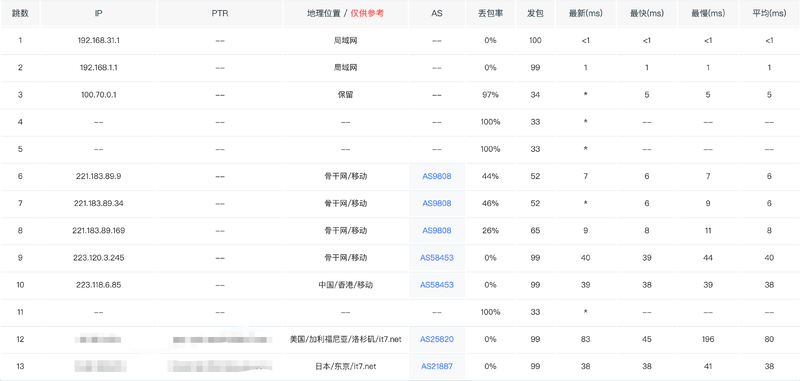800x381 pixels.
Task: Select IP address 192.168.31.1
Action: pyautogui.click(x=98, y=40)
